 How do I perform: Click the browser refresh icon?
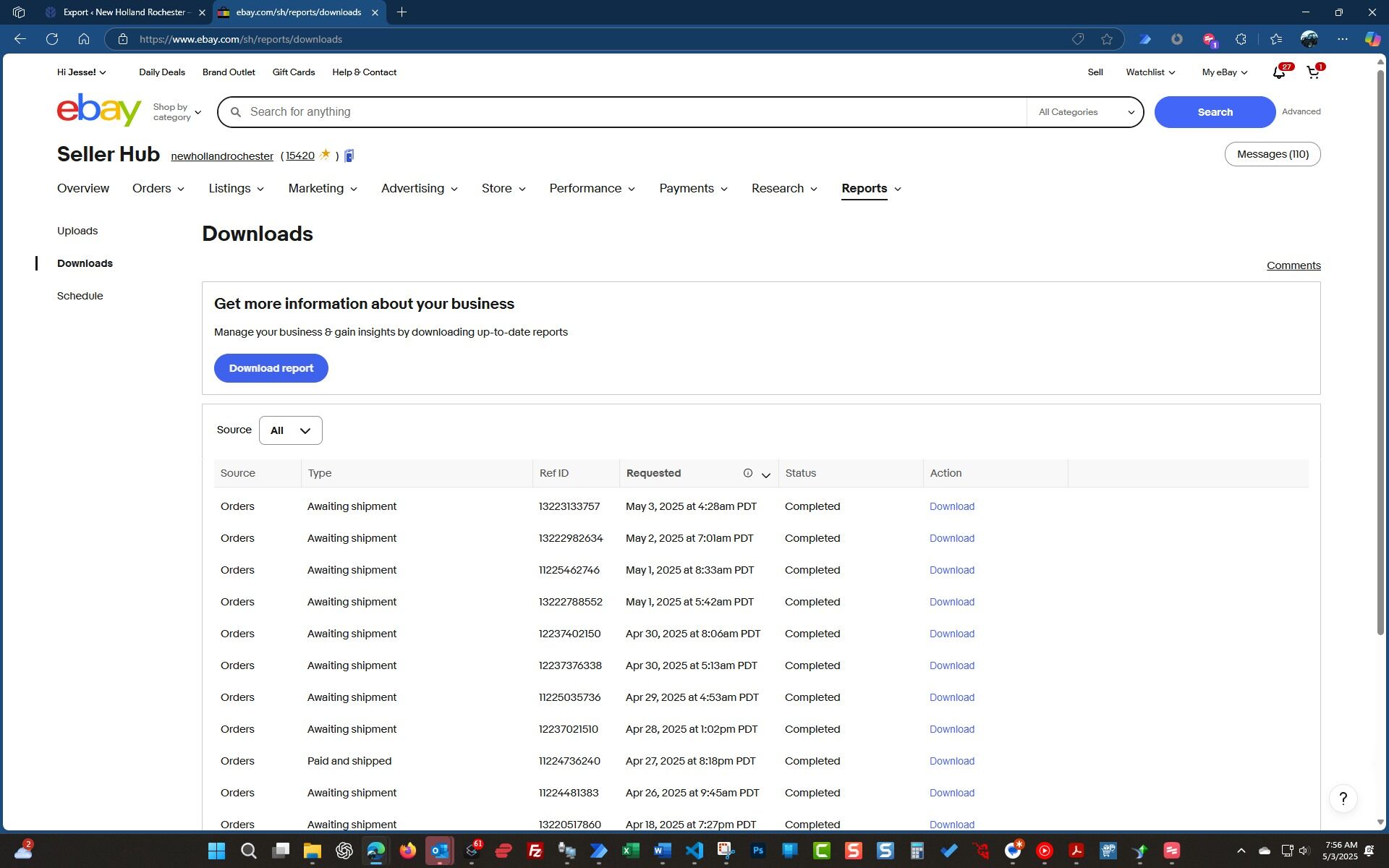[x=52, y=39]
